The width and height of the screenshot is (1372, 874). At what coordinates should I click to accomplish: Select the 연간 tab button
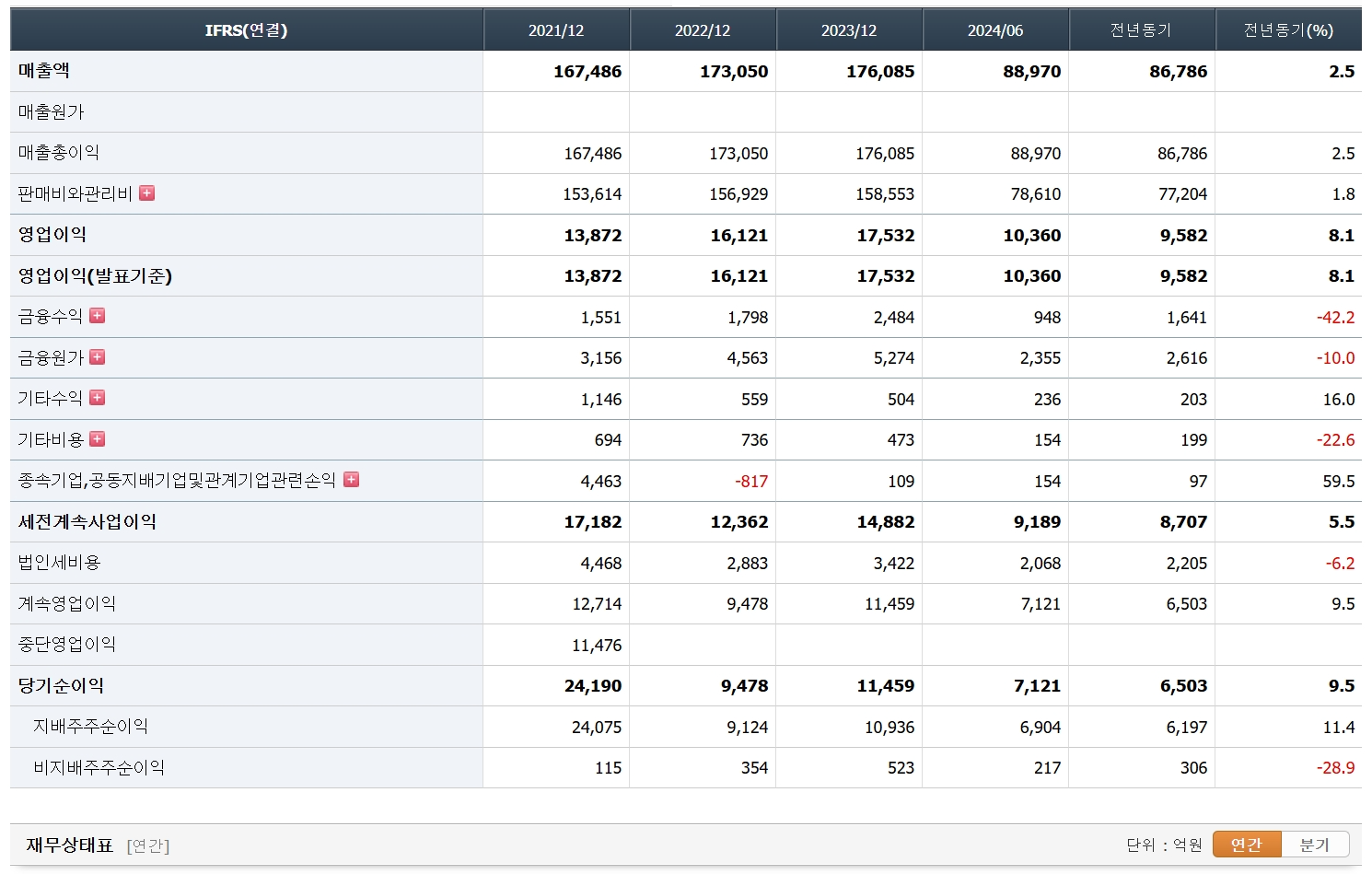click(x=1247, y=845)
